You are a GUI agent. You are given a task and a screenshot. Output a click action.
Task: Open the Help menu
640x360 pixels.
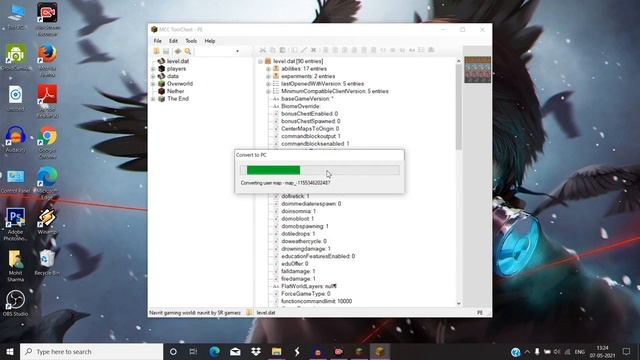coord(210,41)
